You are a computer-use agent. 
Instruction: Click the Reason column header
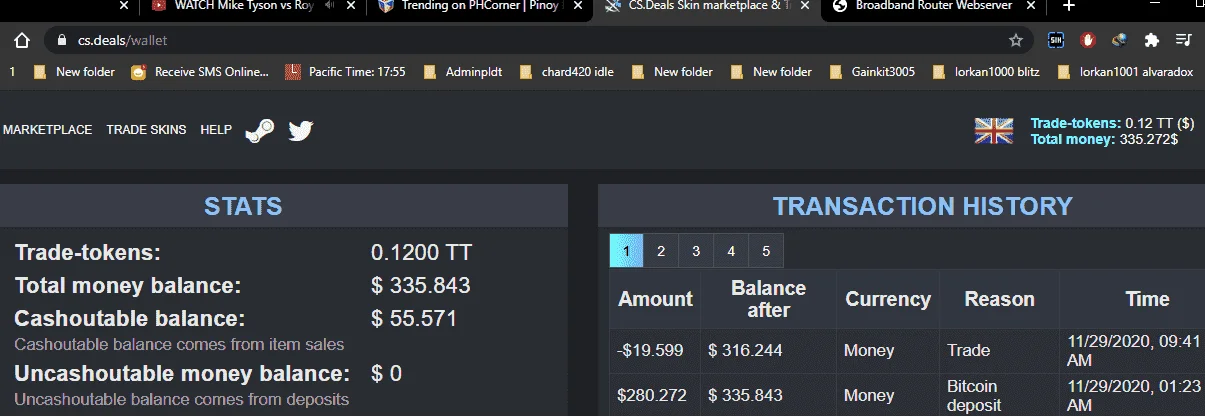tap(999, 299)
